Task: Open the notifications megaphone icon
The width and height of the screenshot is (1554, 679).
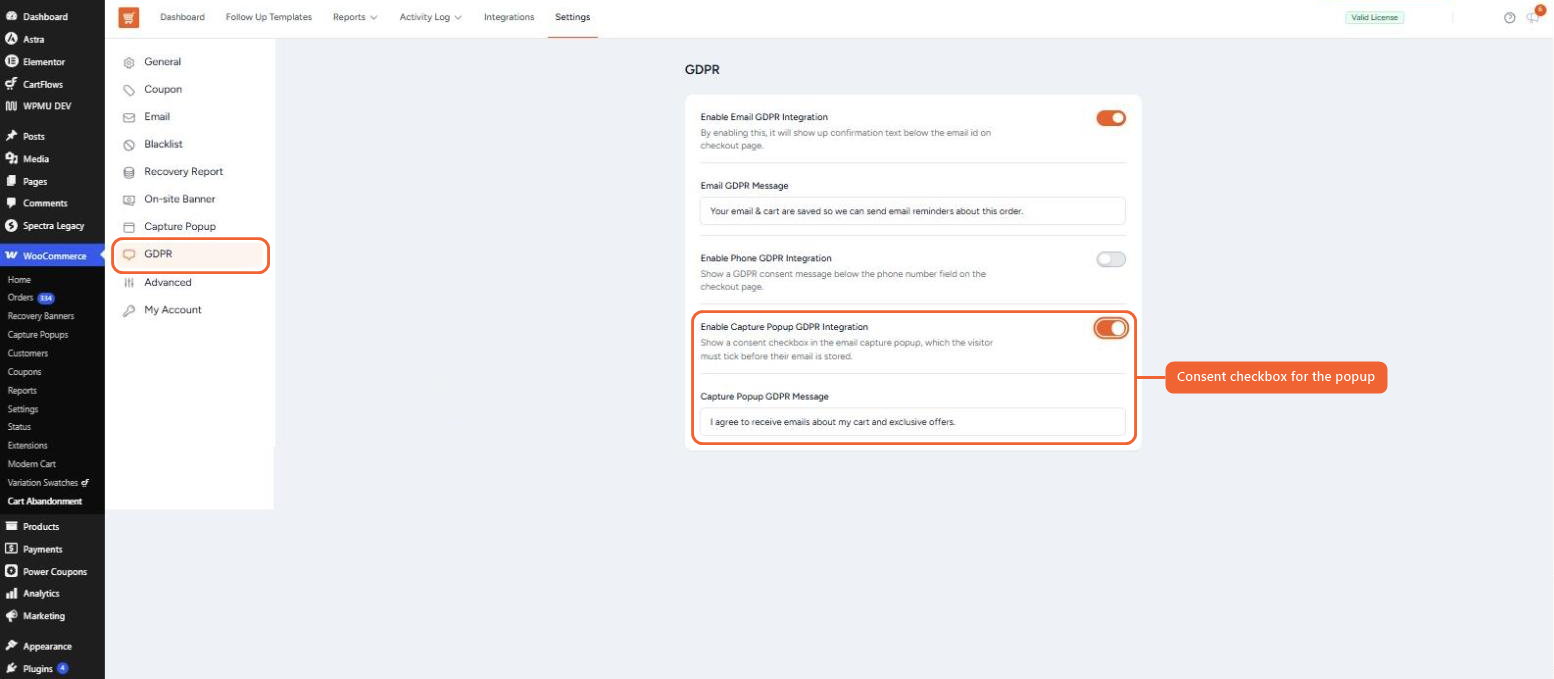Action: coord(1533,17)
